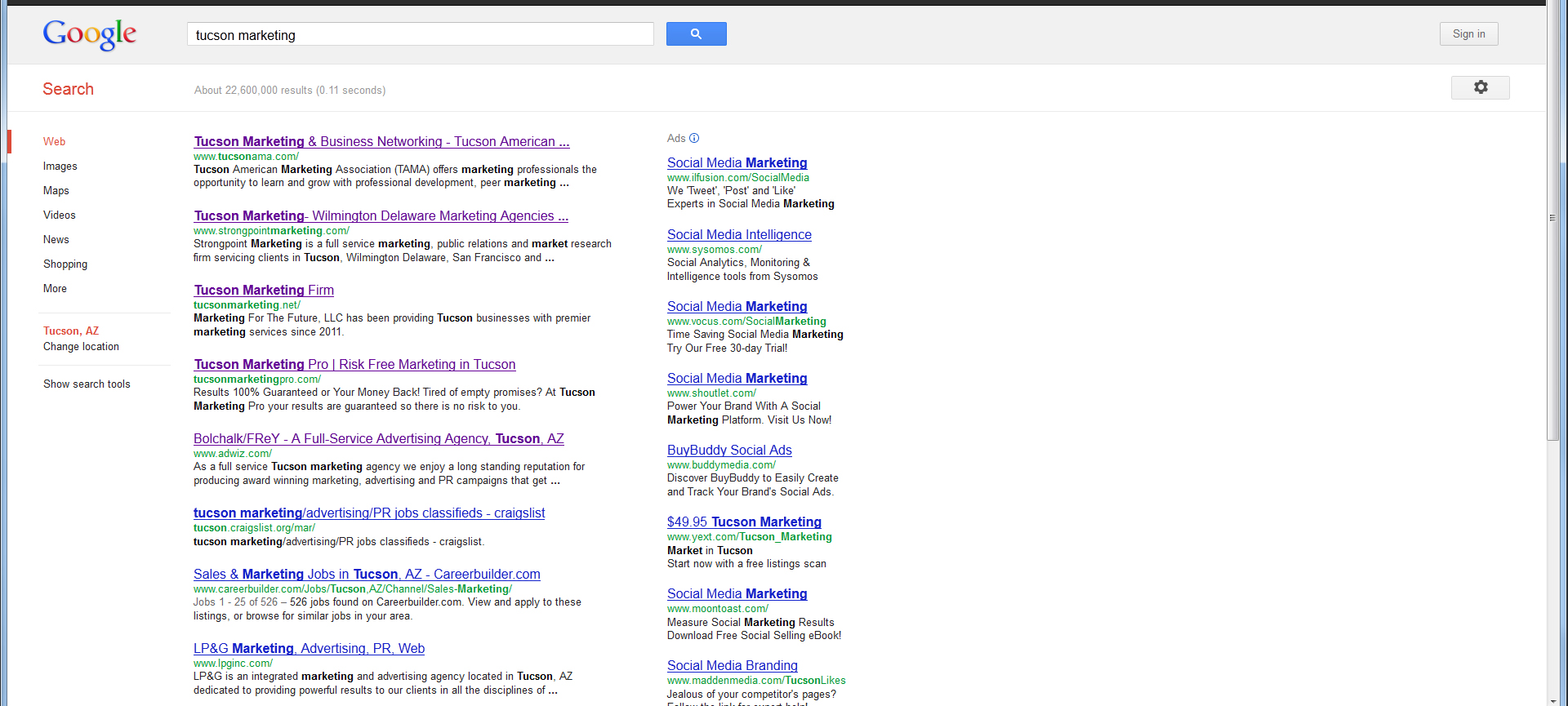Screen dimensions: 1568x706
Task: Select the News search category
Action: 56,240
